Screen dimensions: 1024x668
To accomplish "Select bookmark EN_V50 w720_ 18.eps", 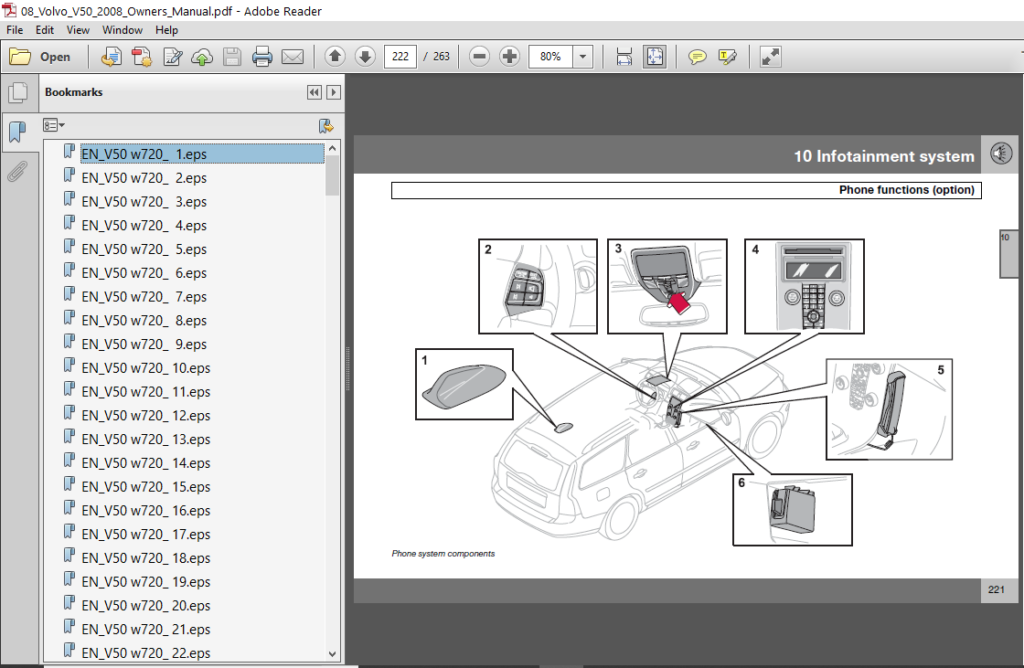I will coord(146,558).
